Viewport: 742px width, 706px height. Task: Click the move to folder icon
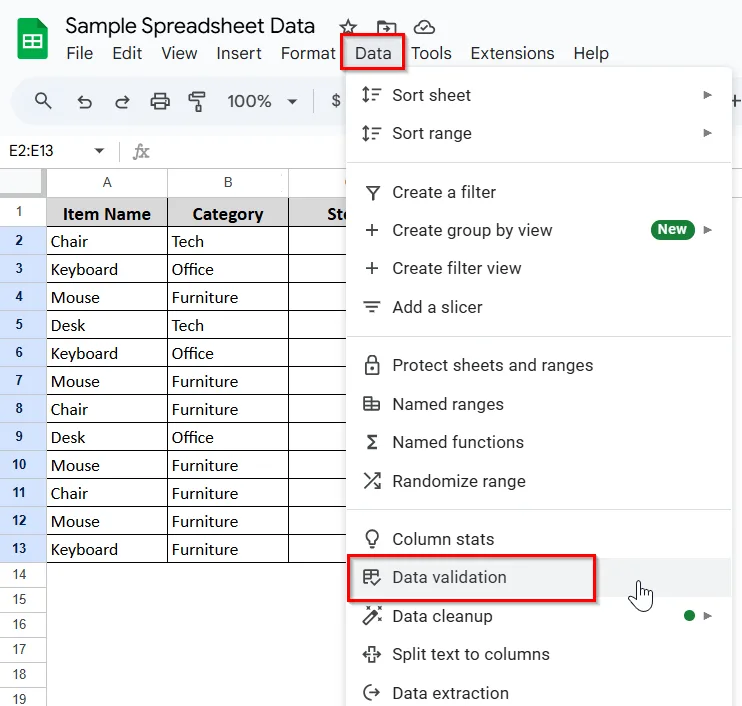387,27
